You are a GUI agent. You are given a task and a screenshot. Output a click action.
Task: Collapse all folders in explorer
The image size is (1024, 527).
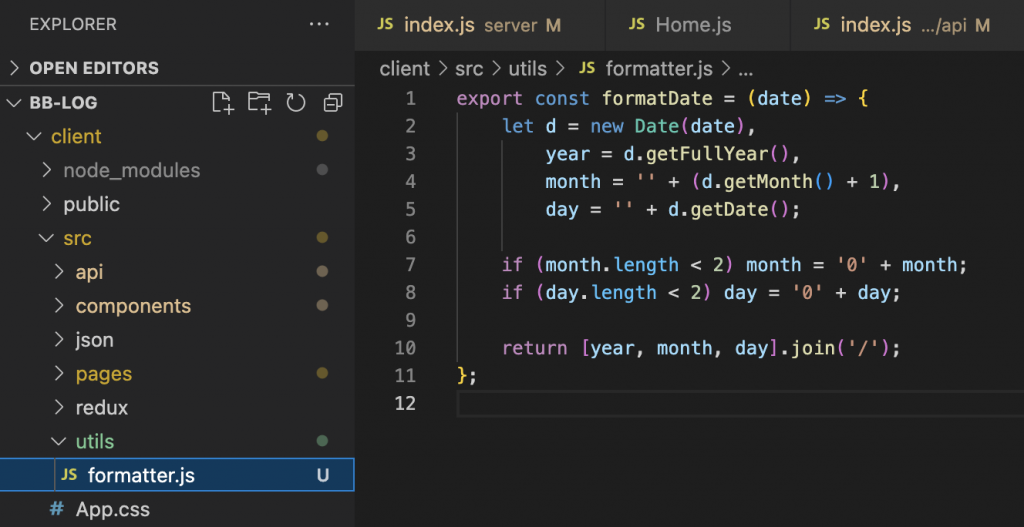pos(333,102)
